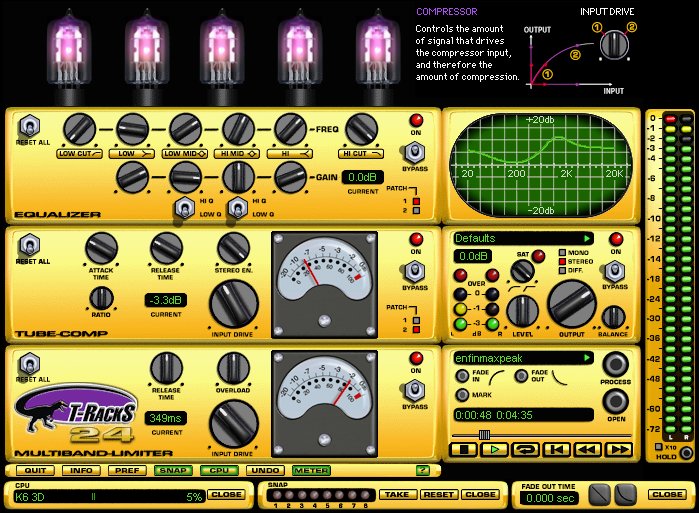Image resolution: width=699 pixels, height=513 pixels.
Task: Click the Low Mid frequency knob
Action: (185, 129)
